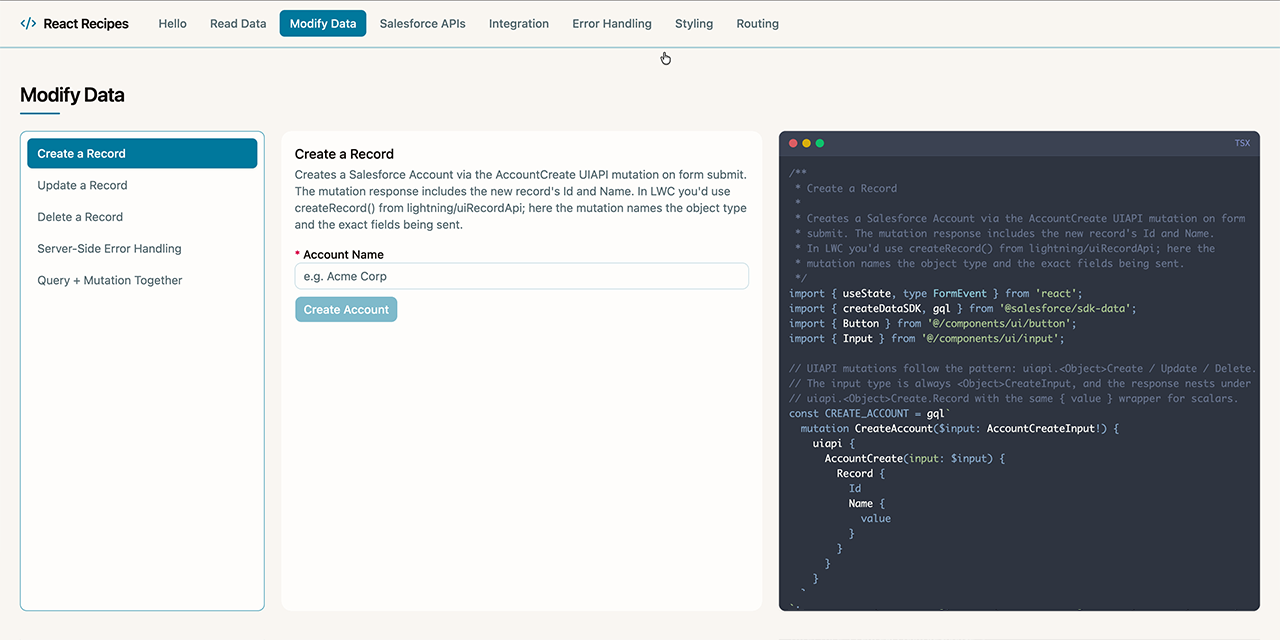Click the 'Name {' code line
This screenshot has width=1280, height=640.
tap(867, 503)
